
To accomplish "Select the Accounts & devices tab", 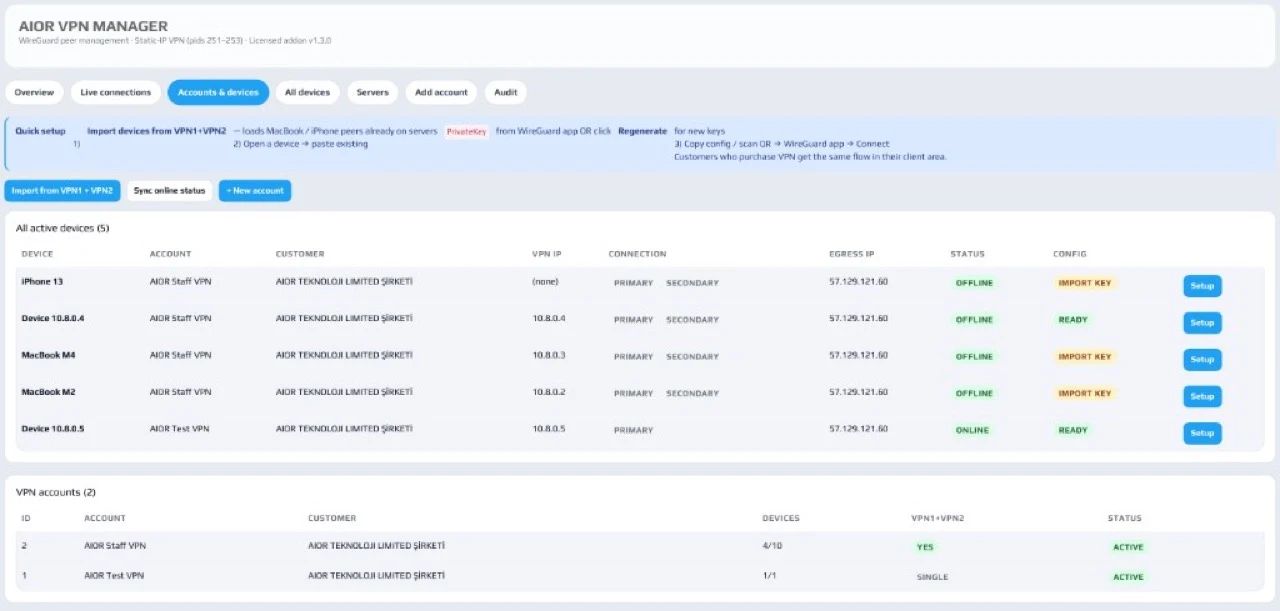I will point(218,92).
